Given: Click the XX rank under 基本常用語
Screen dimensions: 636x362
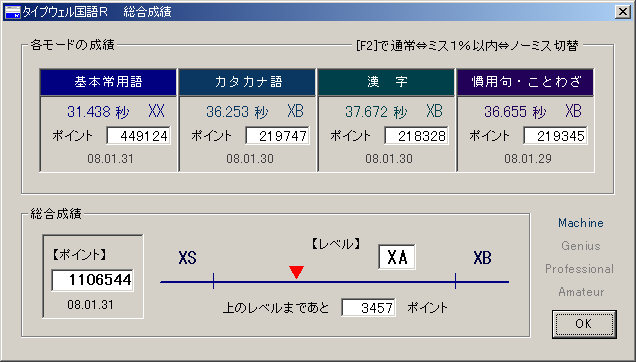Looking at the screenshot, I should coord(156,111).
